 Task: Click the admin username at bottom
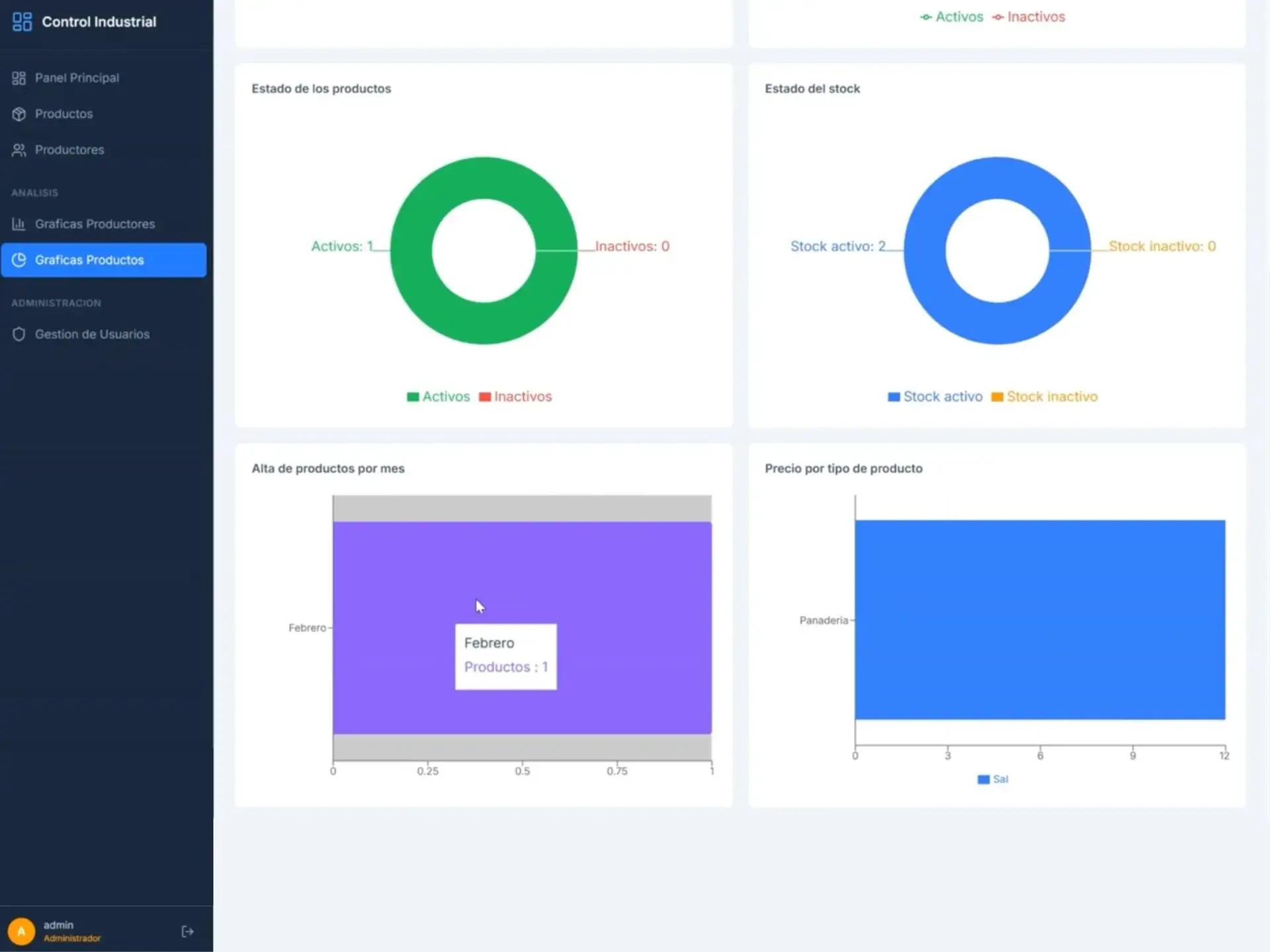tap(58, 925)
